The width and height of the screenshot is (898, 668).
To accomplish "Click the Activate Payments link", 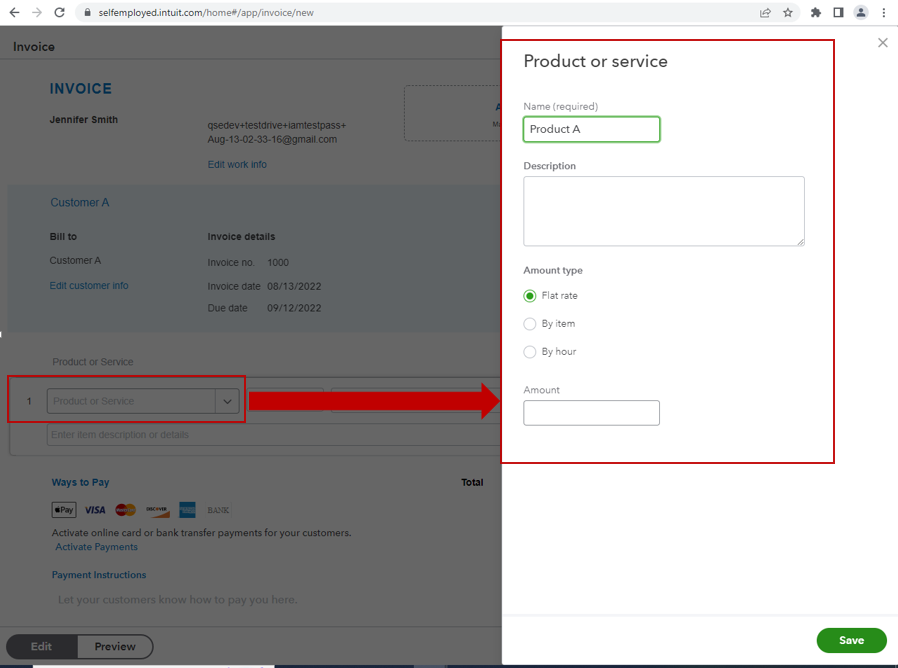I will (96, 547).
